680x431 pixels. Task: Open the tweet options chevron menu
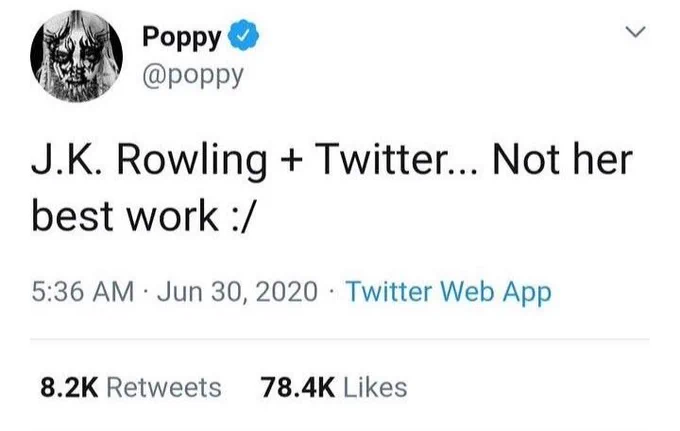(x=636, y=32)
